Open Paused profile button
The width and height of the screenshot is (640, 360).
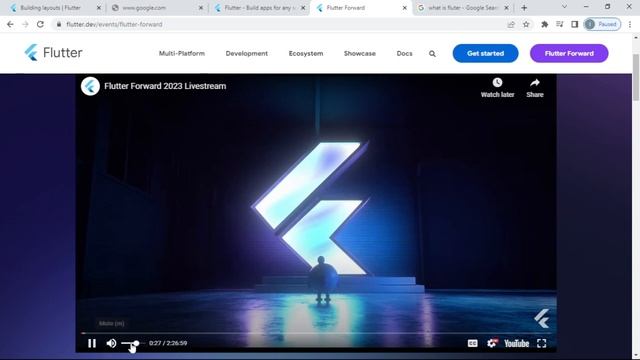tap(602, 24)
